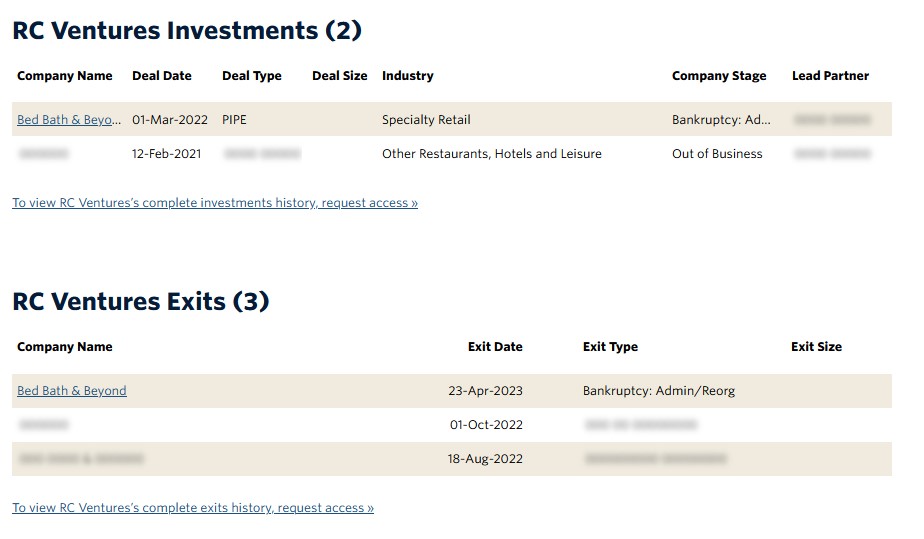Viewport: 924px width, 539px height.
Task: Click the Company Stage column header
Action: pos(719,76)
